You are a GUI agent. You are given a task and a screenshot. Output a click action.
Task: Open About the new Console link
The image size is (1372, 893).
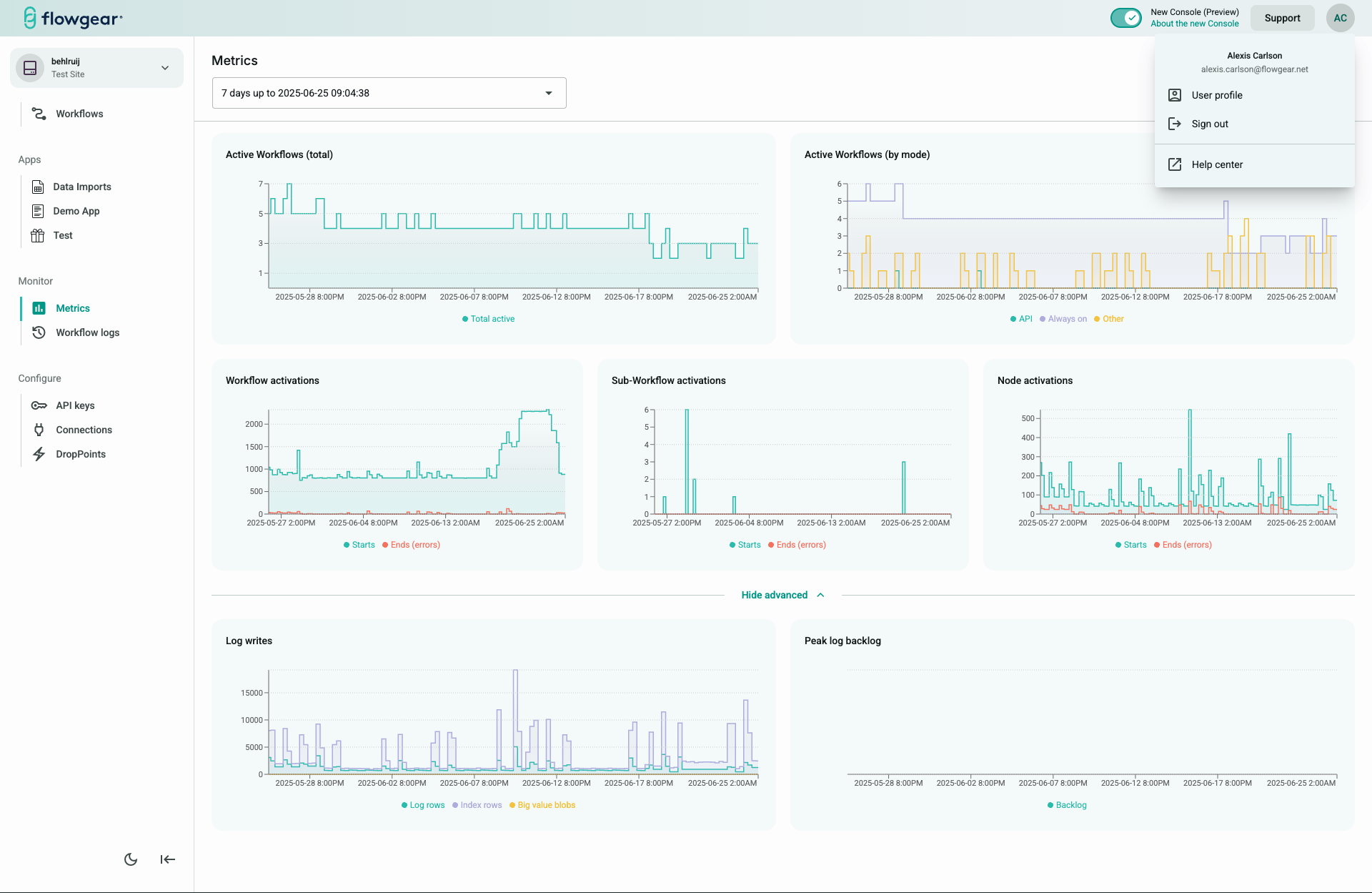tap(1194, 24)
